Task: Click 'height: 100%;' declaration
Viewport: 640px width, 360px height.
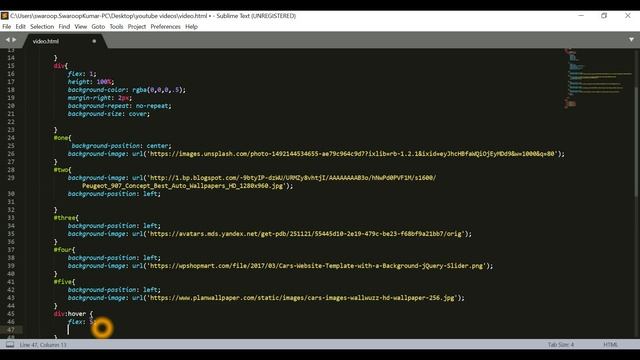Action: click(x=91, y=82)
